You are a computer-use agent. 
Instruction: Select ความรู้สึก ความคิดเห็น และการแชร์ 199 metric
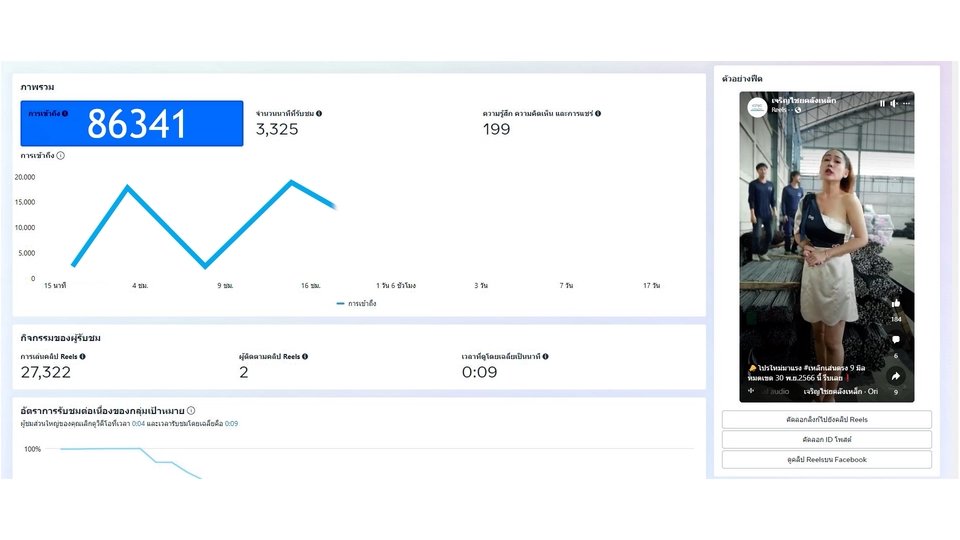click(x=541, y=123)
